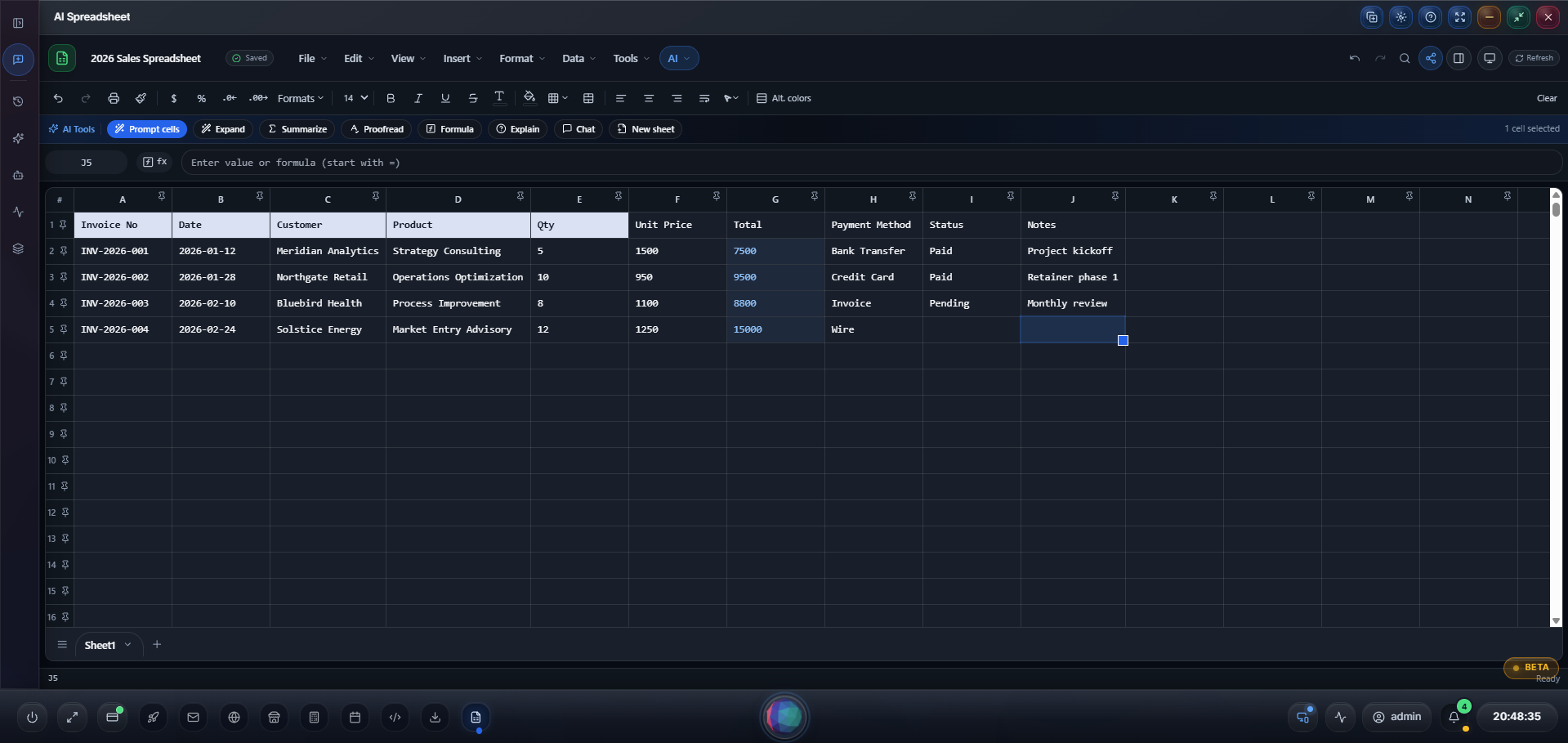Open the AI dropdown in menu bar
This screenshot has height=743, width=1568.
point(679,59)
